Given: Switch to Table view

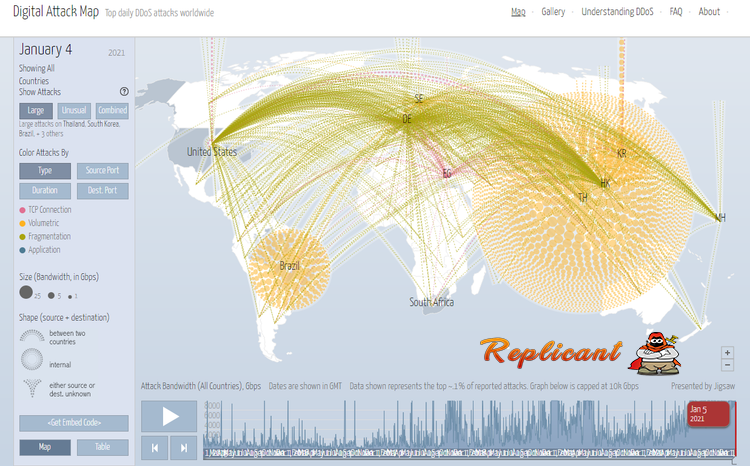Looking at the screenshot, I should pos(102,447).
